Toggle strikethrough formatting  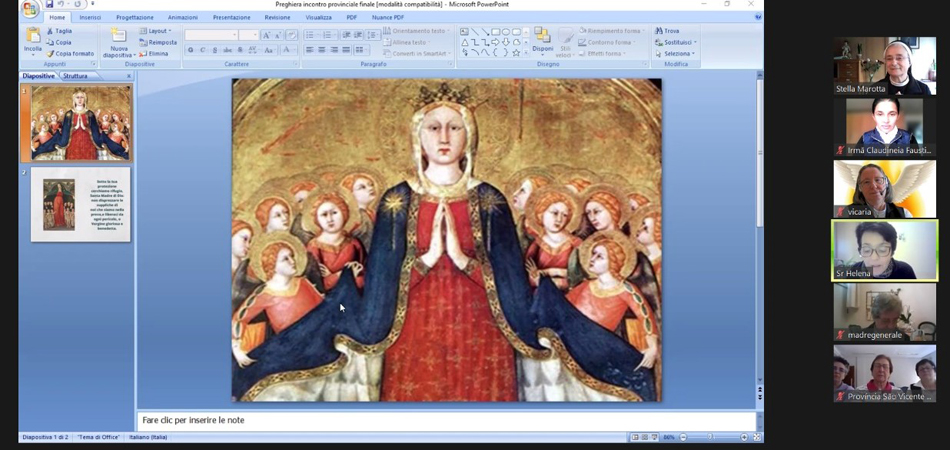point(228,50)
